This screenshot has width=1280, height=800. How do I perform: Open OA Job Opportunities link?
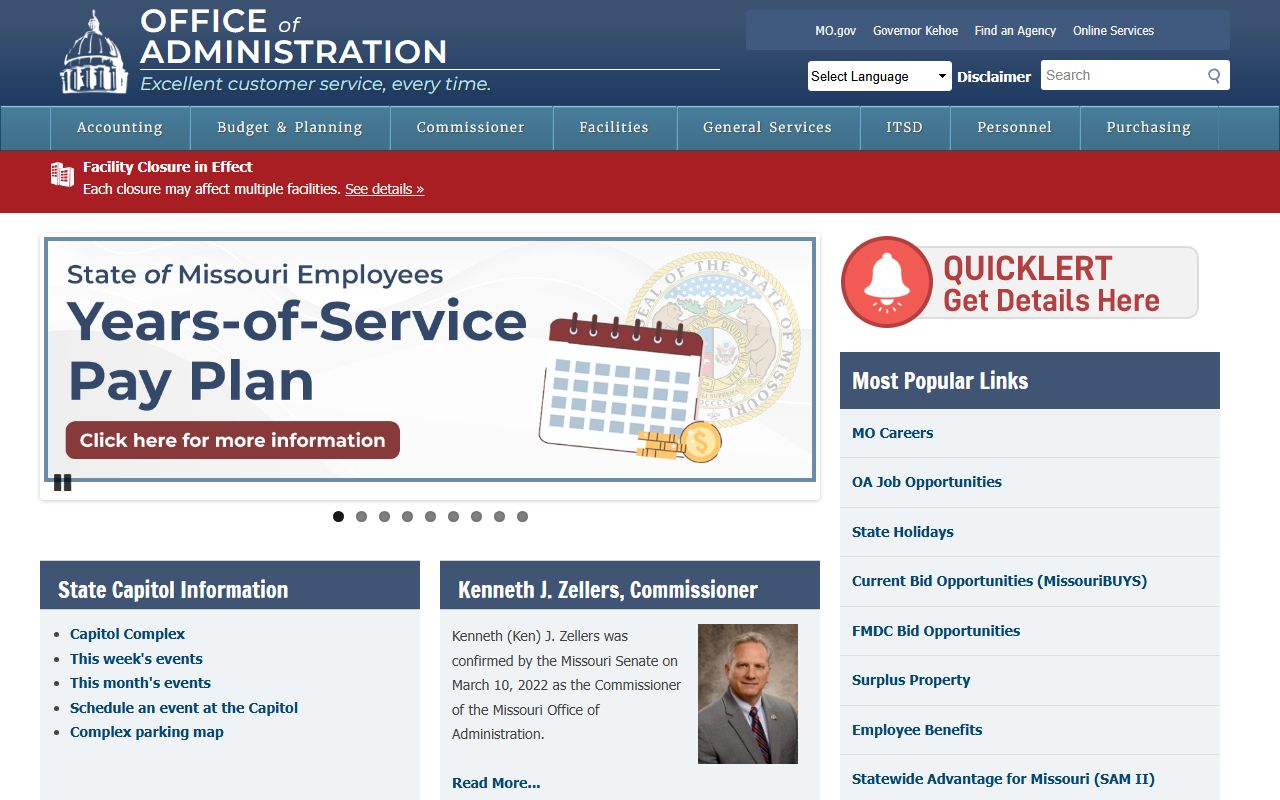927,482
